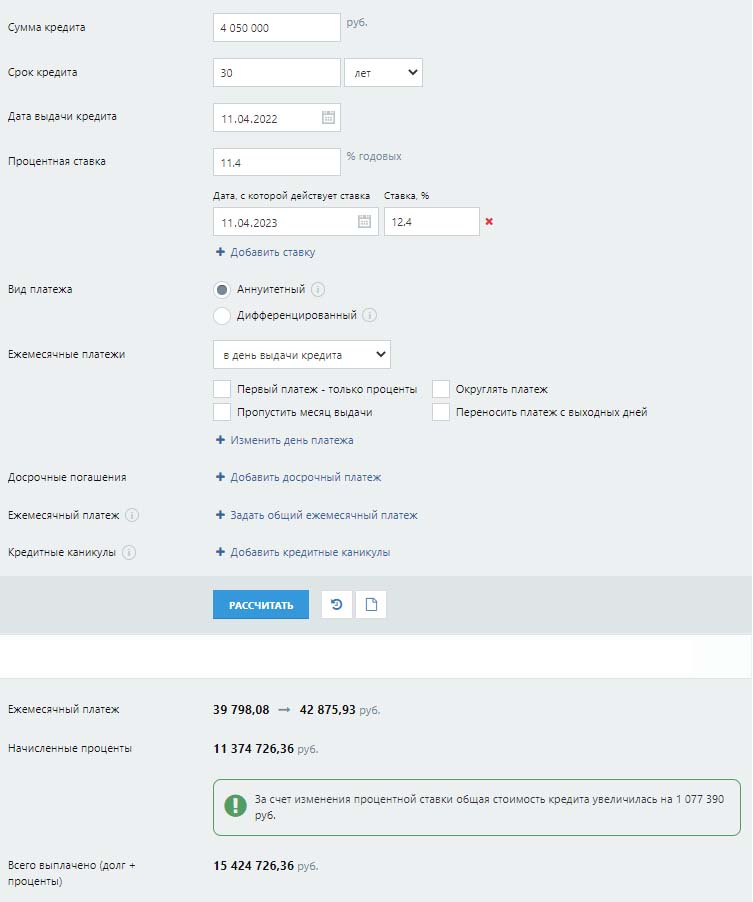The image size is (753, 902).
Task: Check the Округлять платеж option
Action: point(441,389)
